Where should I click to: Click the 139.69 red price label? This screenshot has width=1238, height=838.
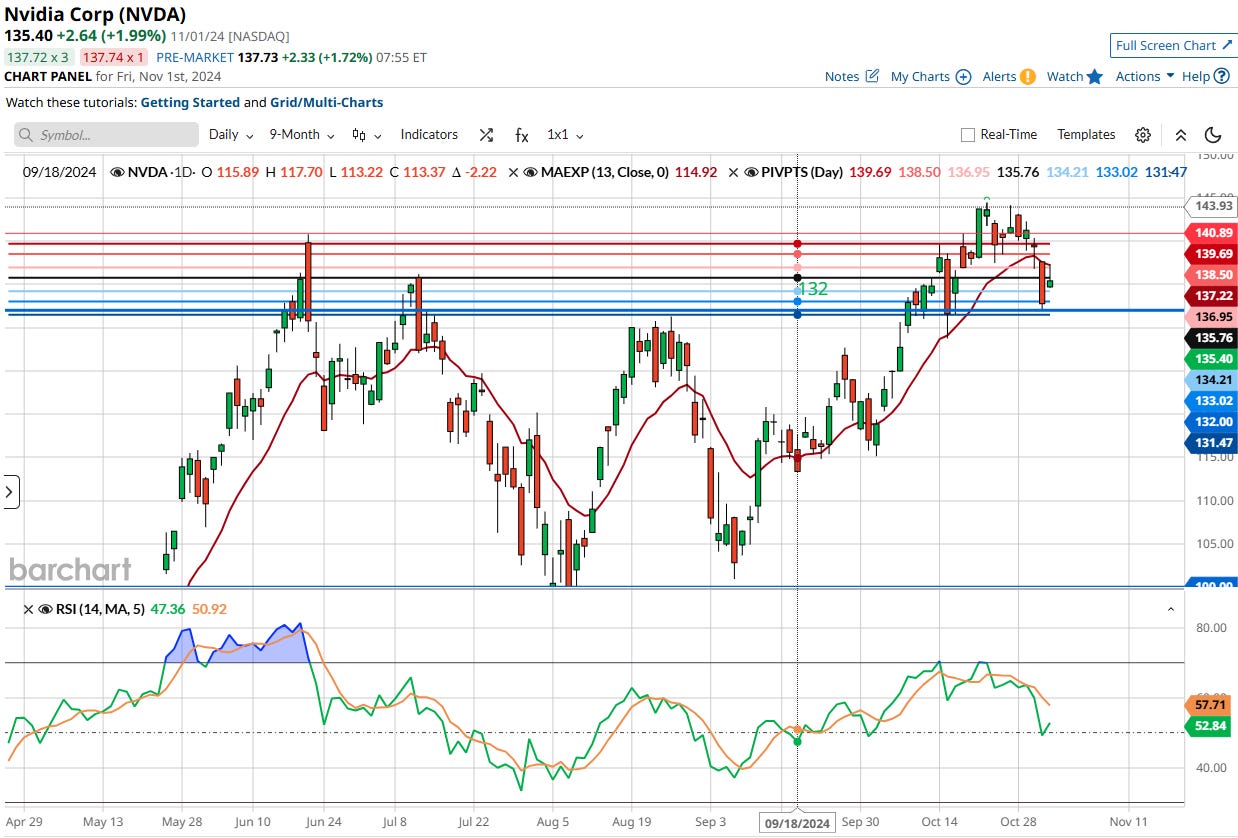tap(1211, 254)
